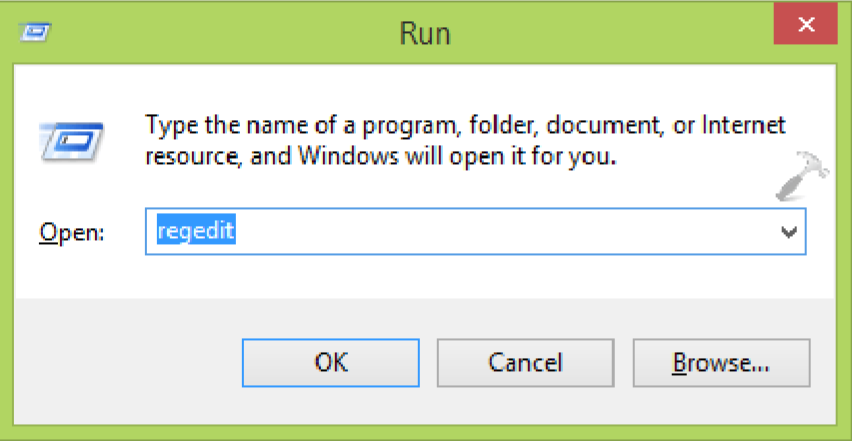Click the large Run icon beside the description

72,142
